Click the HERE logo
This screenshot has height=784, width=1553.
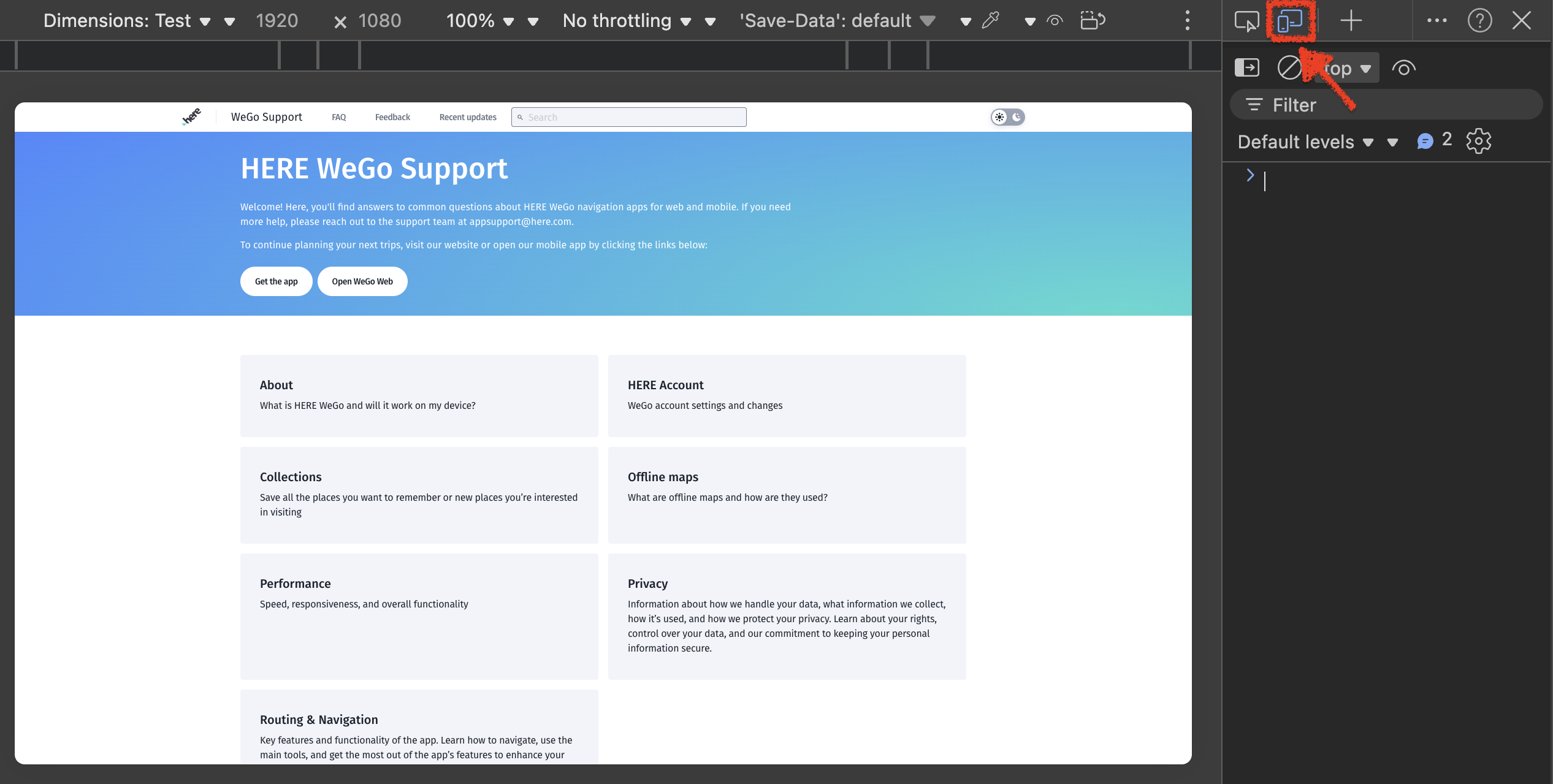tap(191, 116)
